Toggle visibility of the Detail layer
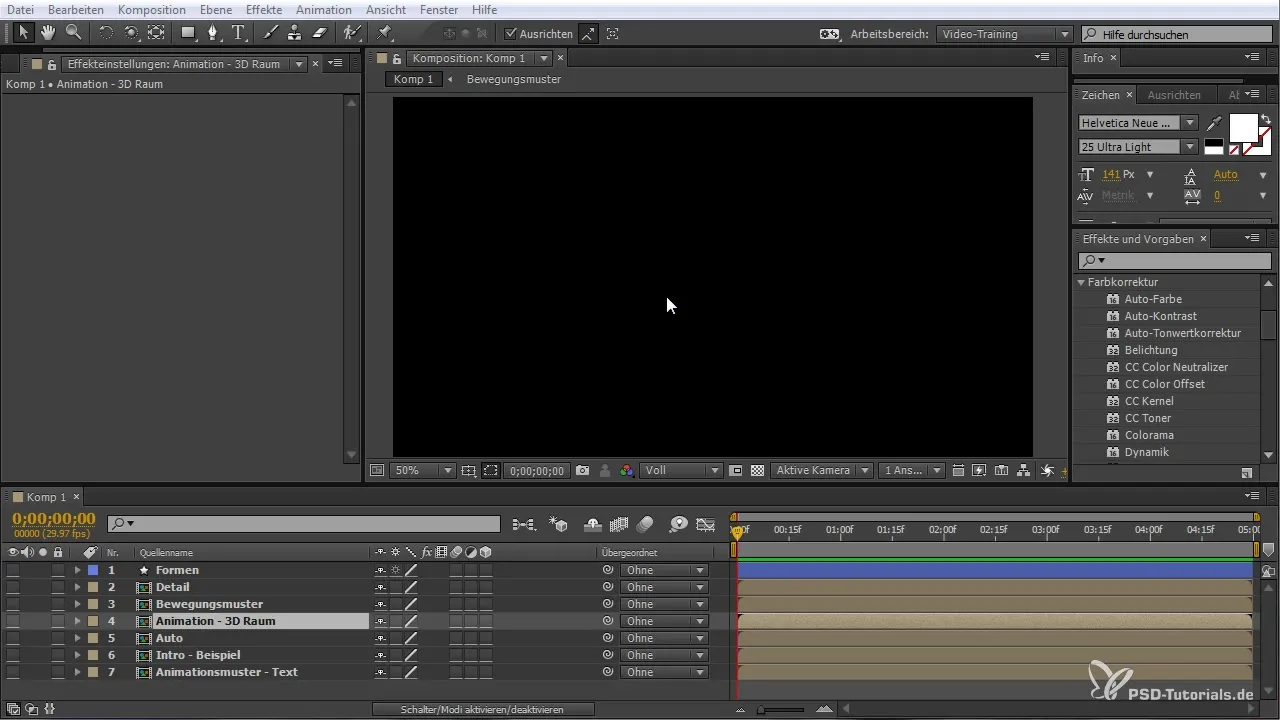 pyautogui.click(x=13, y=587)
